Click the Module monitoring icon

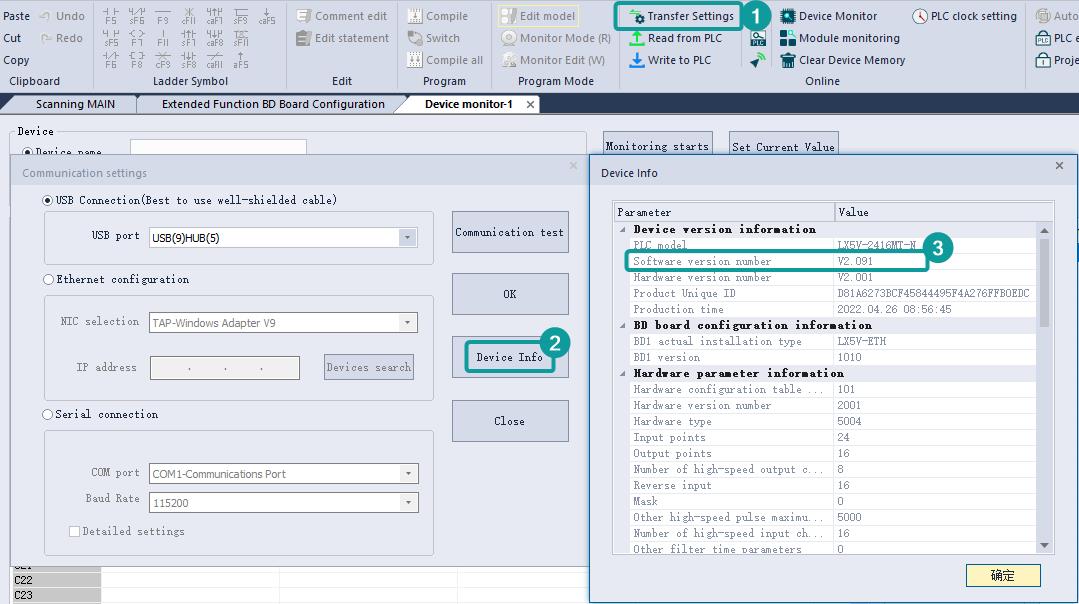[788, 38]
